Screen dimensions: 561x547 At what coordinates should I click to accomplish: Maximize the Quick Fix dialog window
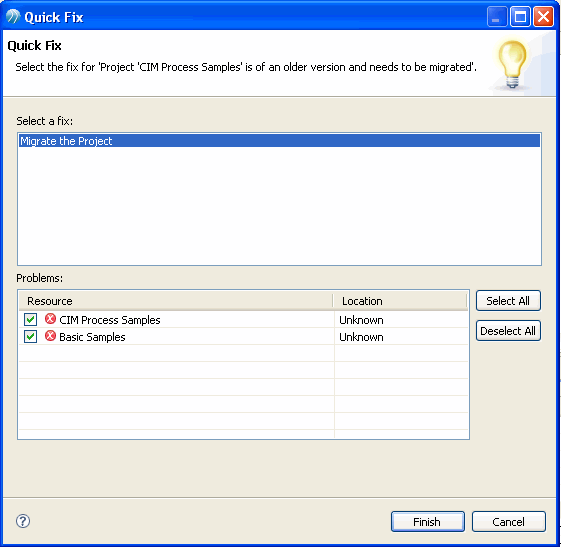click(x=520, y=17)
